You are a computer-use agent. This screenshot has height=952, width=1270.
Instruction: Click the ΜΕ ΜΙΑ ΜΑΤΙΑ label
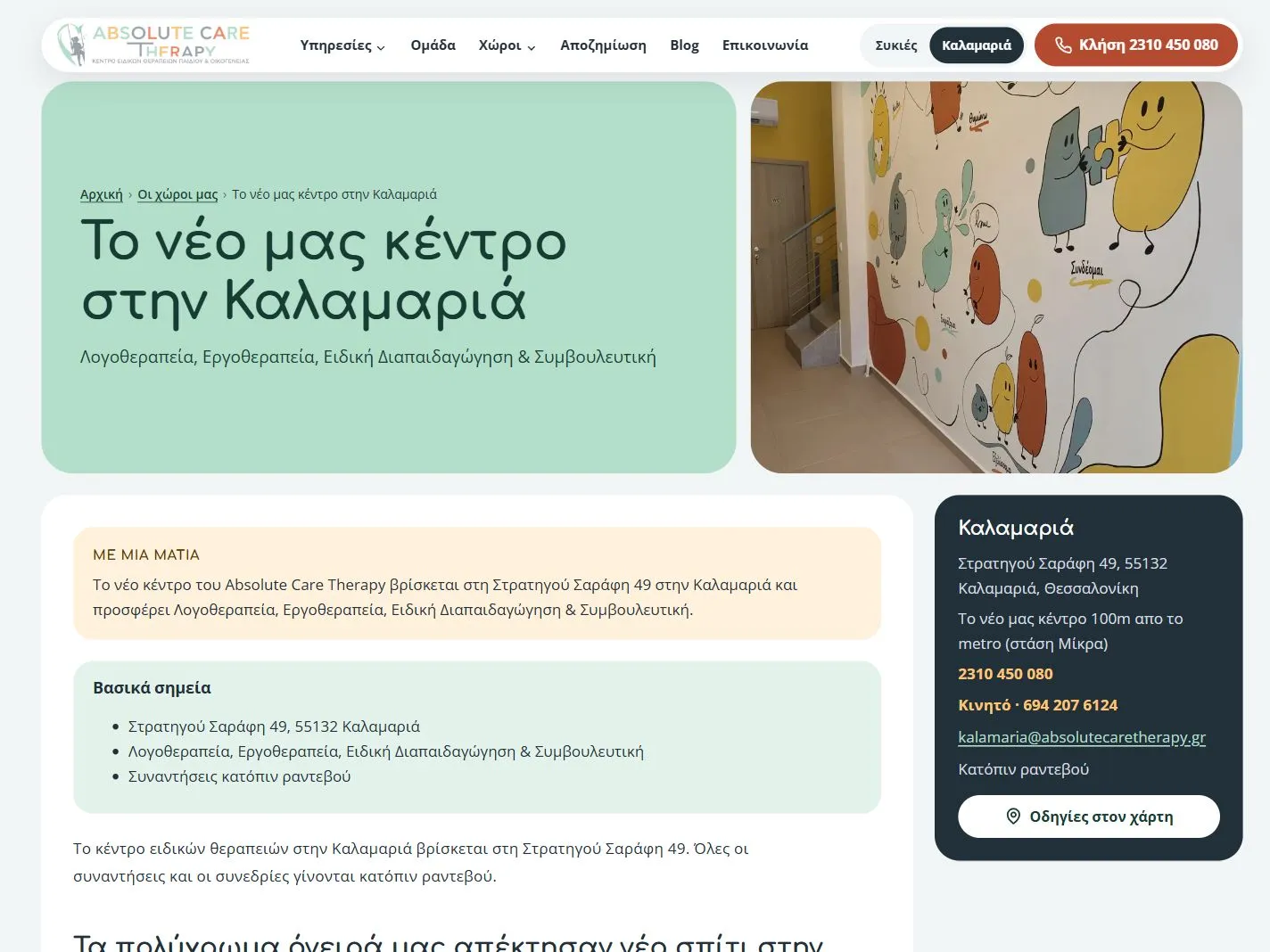146,554
